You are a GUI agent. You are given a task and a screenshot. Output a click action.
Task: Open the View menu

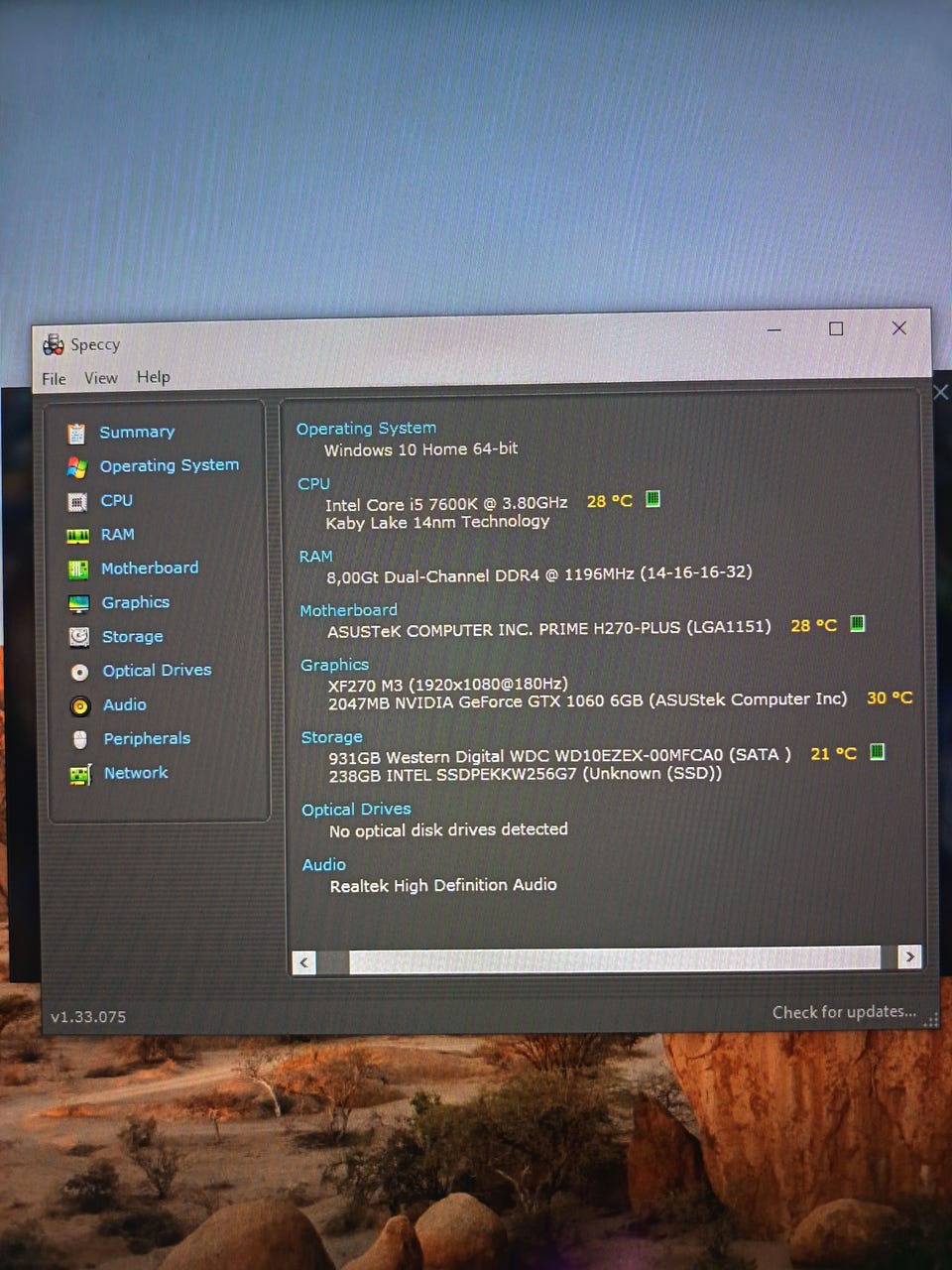(101, 378)
